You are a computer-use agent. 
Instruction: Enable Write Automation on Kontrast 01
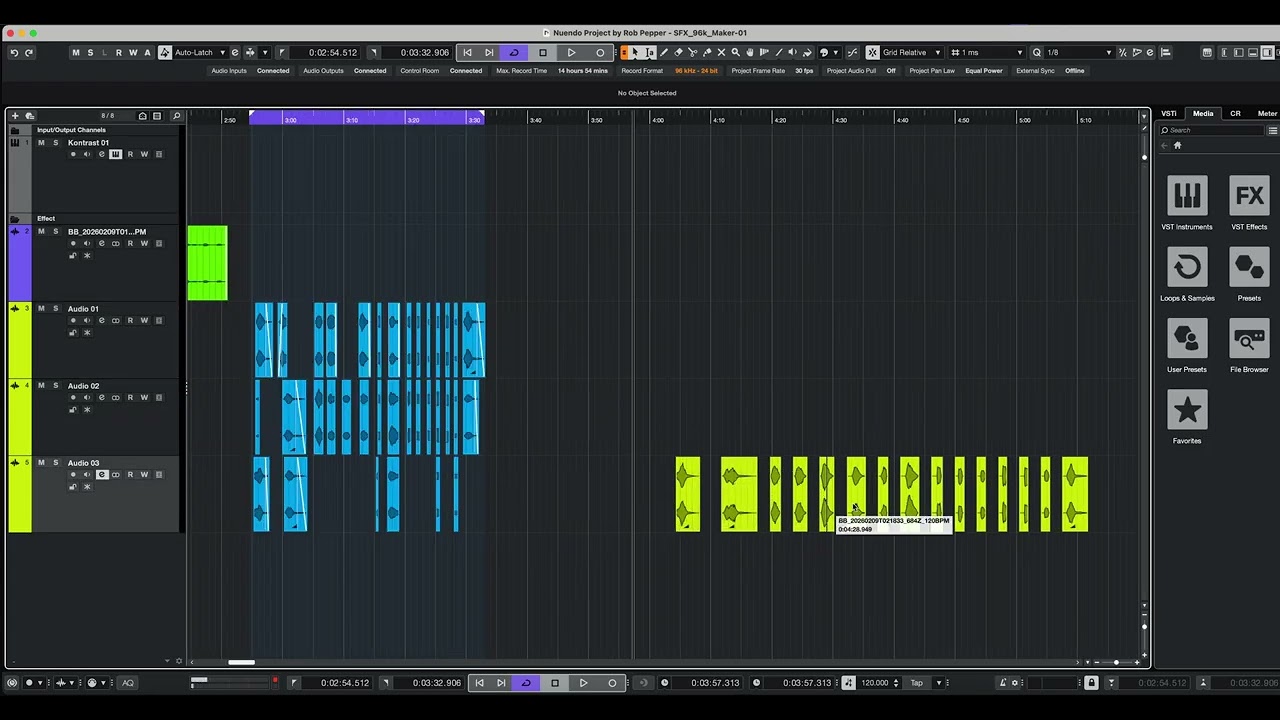pyautogui.click(x=144, y=154)
